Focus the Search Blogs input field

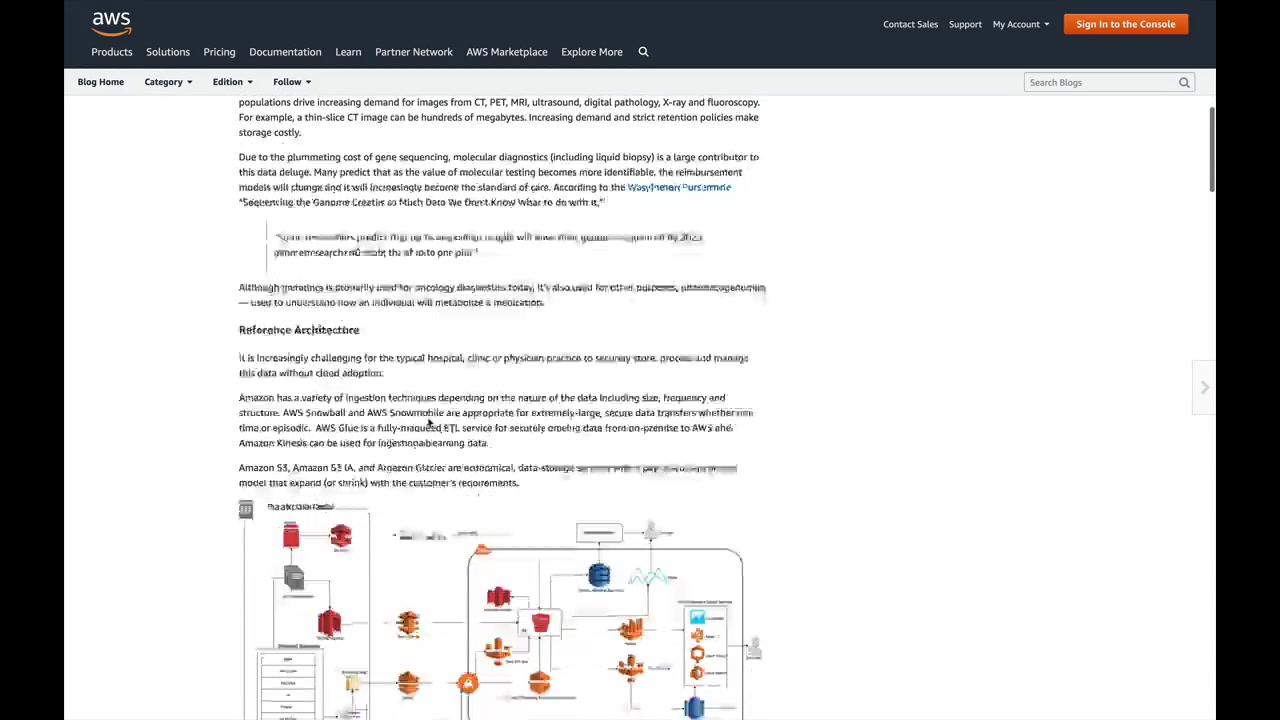[1100, 83]
